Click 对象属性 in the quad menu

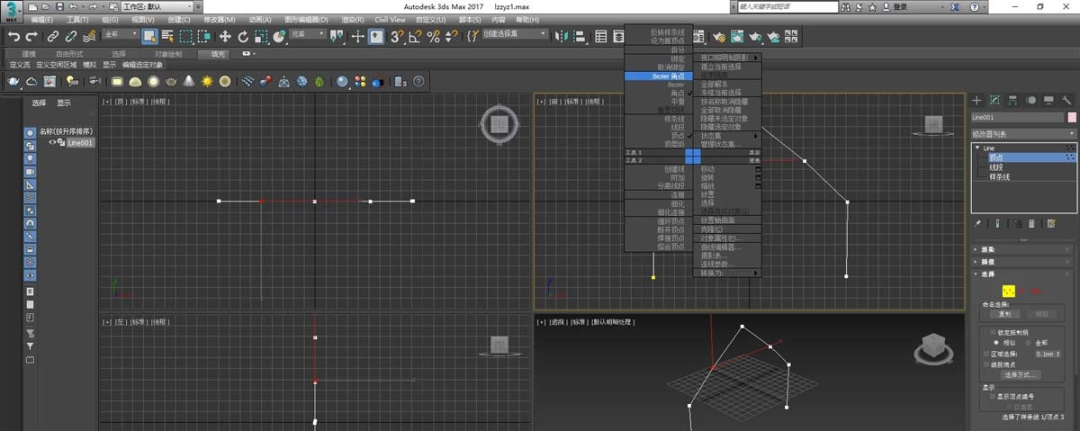tap(727, 238)
